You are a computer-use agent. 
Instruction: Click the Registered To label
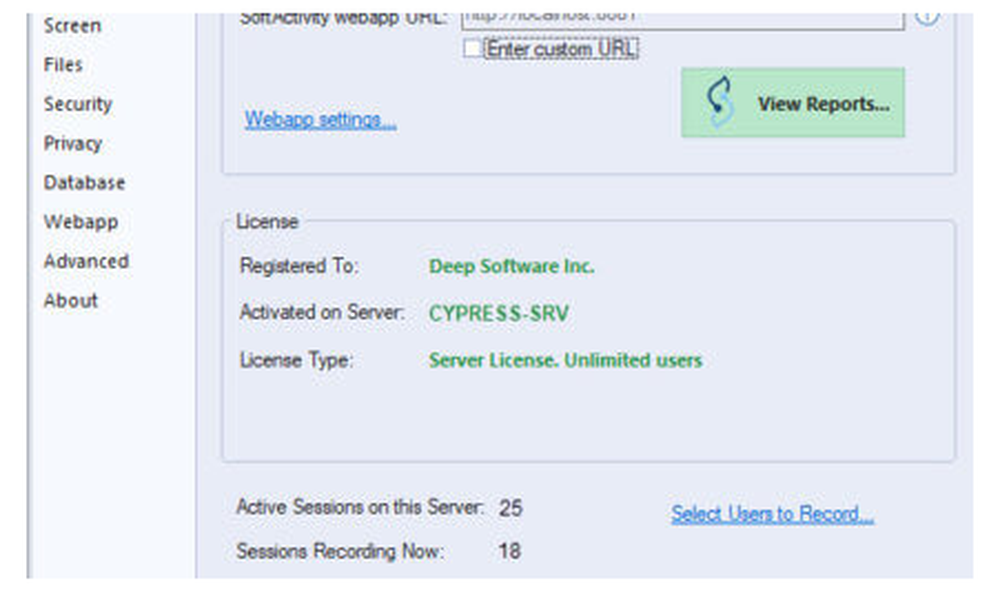(299, 265)
